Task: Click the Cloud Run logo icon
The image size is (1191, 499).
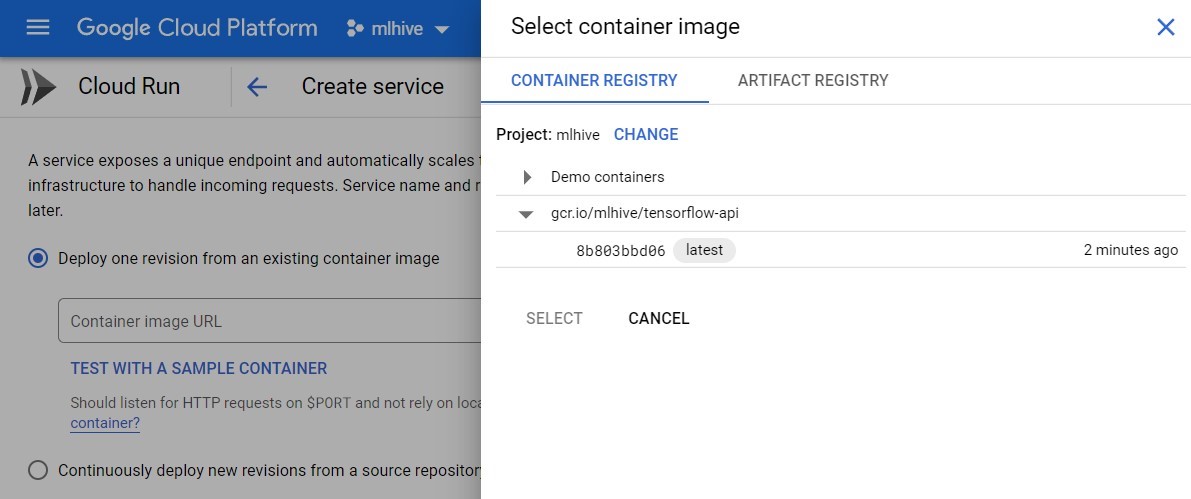Action: pyautogui.click(x=39, y=87)
